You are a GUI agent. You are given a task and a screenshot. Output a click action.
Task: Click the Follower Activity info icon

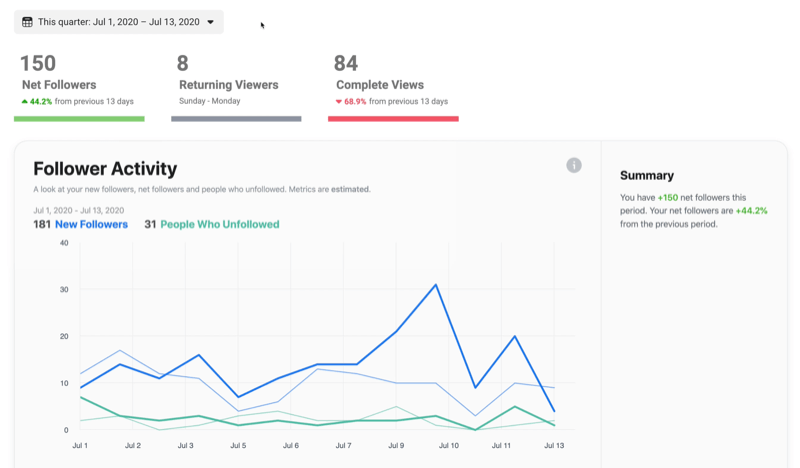(573, 165)
